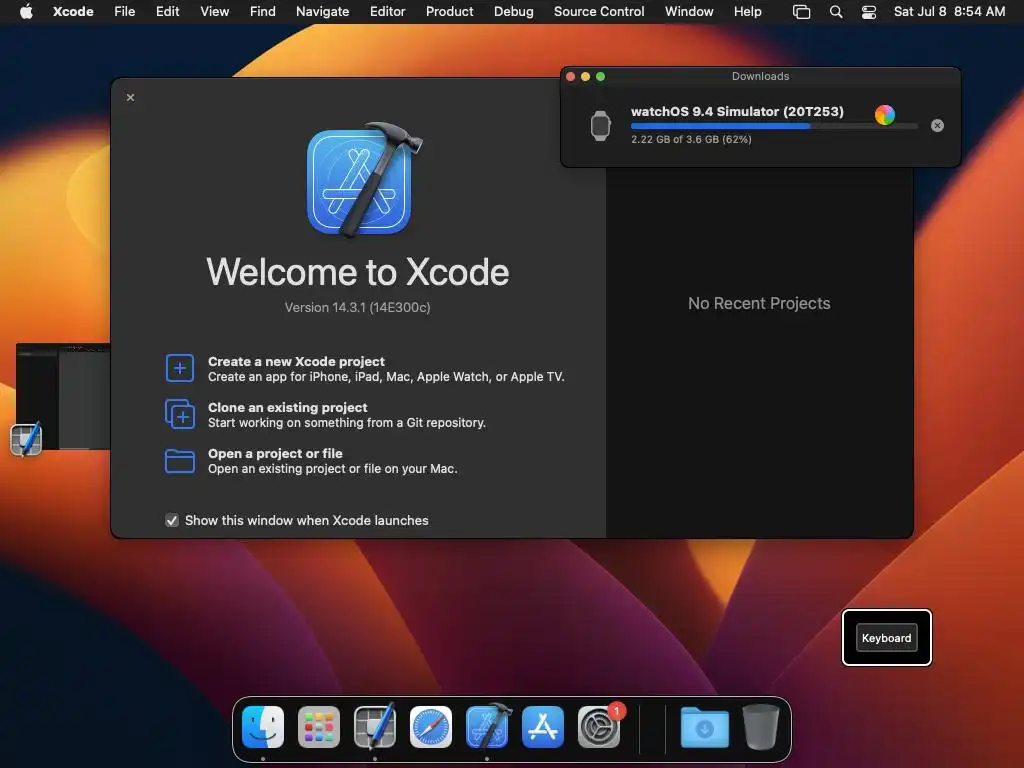Open the Trash from the Dock
The height and width of the screenshot is (768, 1024).
coord(761,727)
